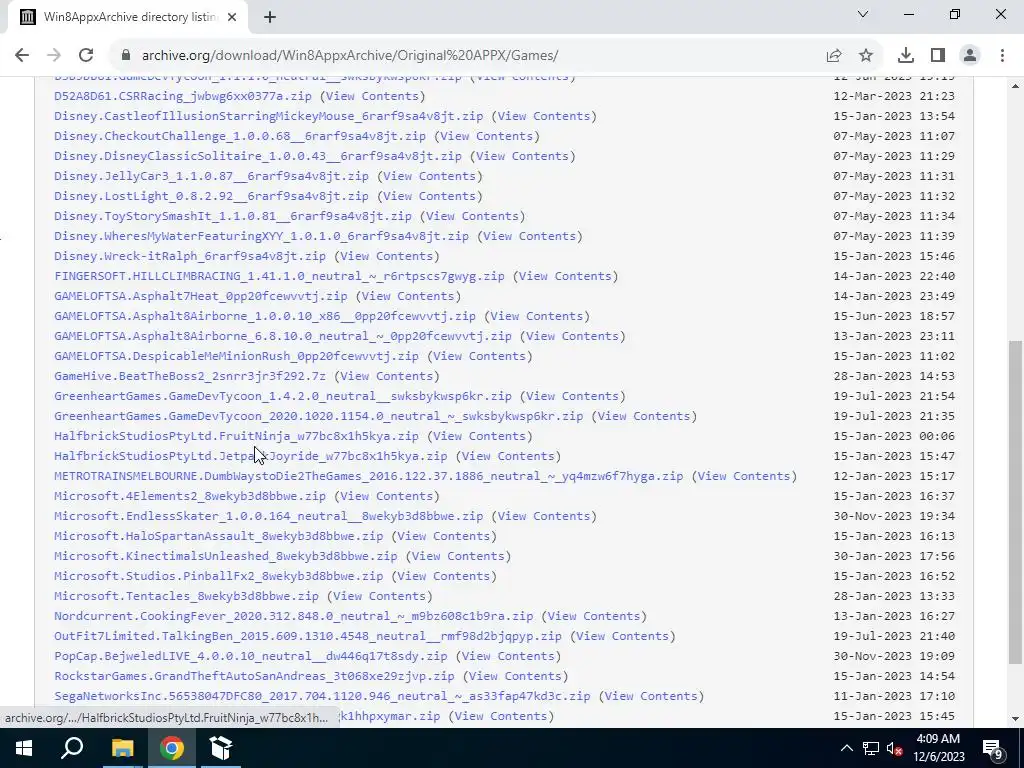View Contents of Disney.Wreck-itRalph zip
Viewport: 1024px width, 768px height.
pos(387,256)
